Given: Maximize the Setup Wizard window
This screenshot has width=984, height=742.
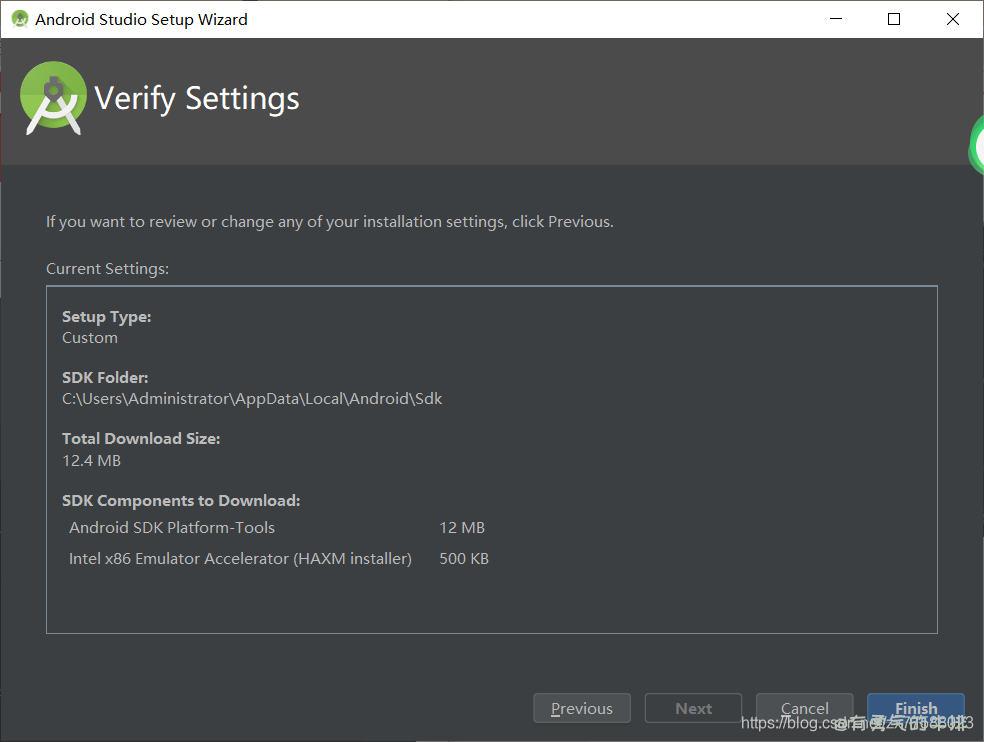Looking at the screenshot, I should pyautogui.click(x=894, y=19).
